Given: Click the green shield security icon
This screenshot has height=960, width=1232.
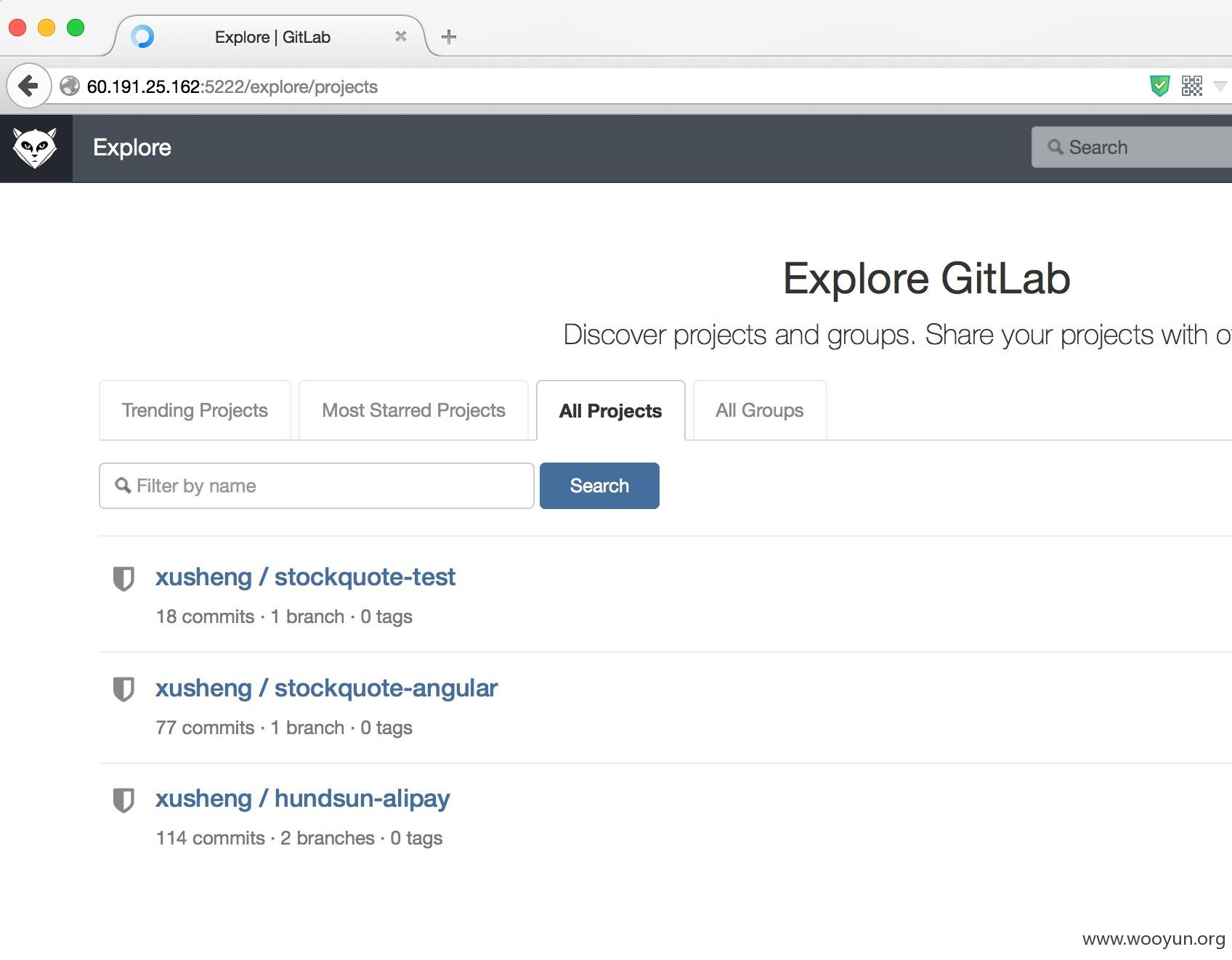Looking at the screenshot, I should (x=1160, y=86).
